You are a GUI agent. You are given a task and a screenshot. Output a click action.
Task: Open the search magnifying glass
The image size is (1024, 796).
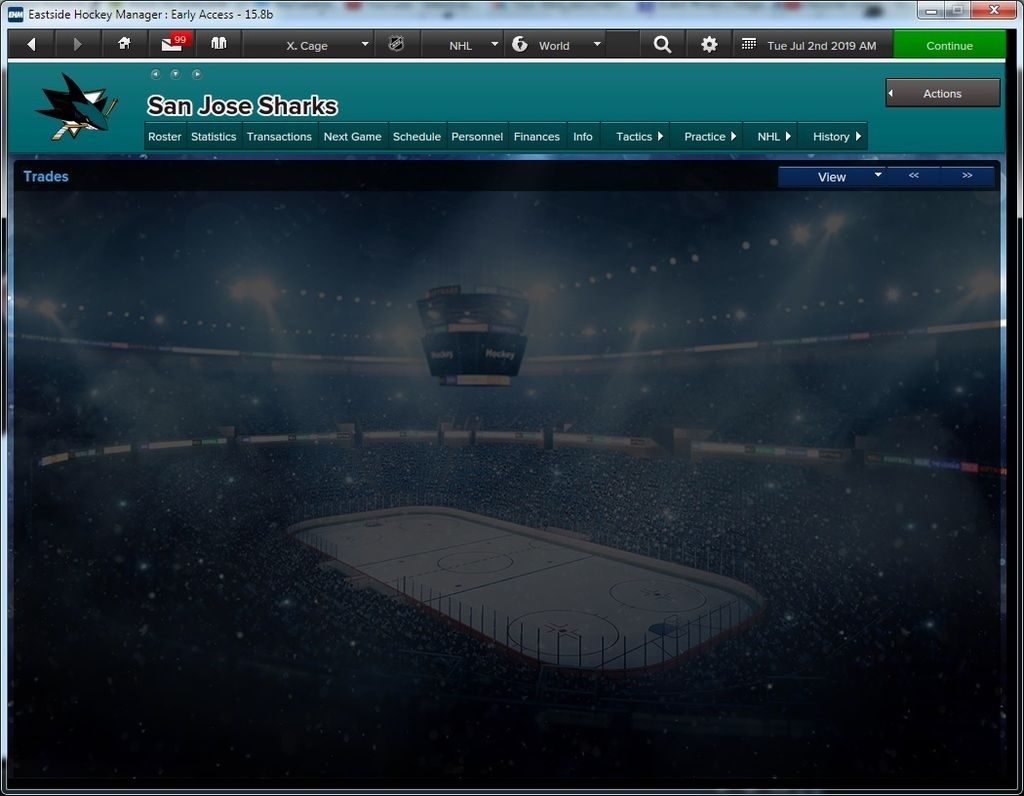click(662, 44)
